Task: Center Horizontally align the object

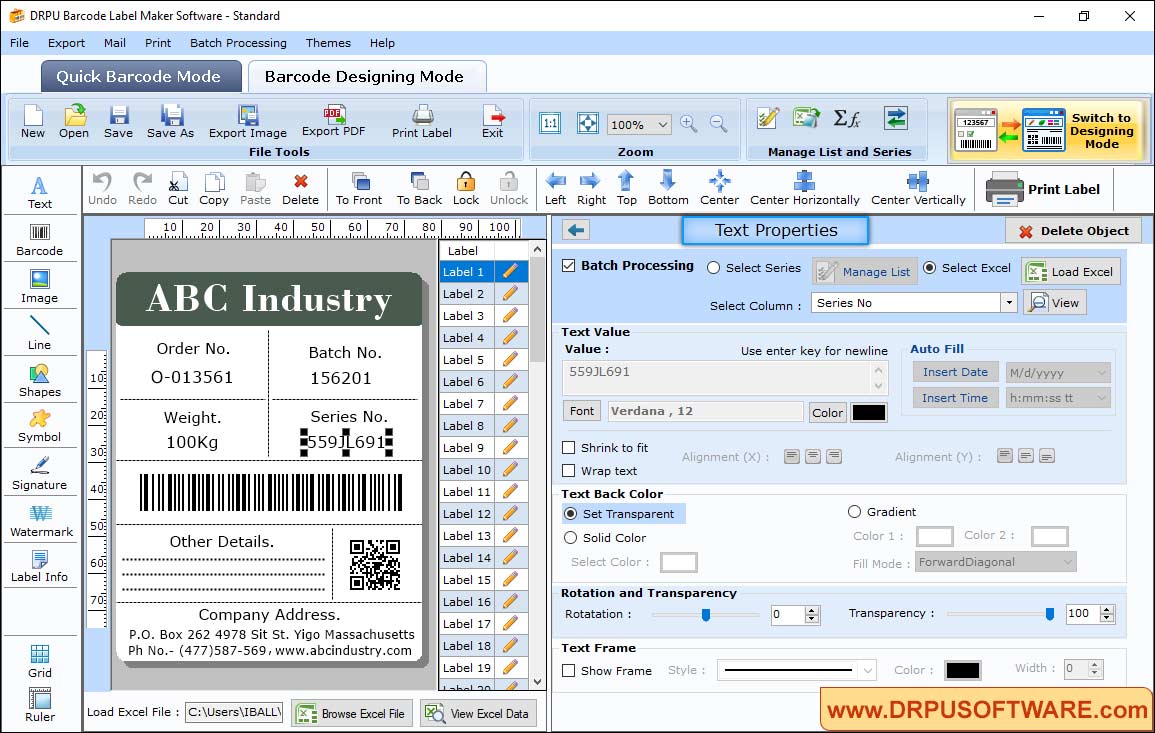Action: (805, 189)
